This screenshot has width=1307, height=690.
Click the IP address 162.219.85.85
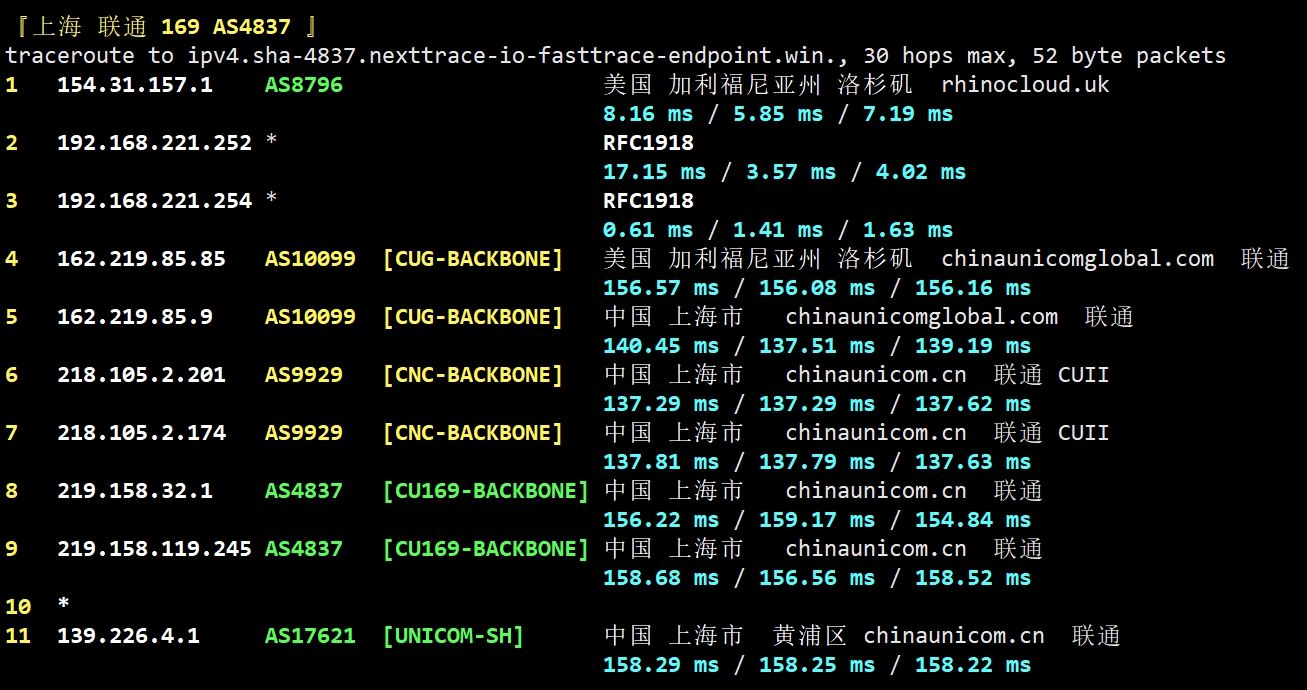[x=141, y=259]
